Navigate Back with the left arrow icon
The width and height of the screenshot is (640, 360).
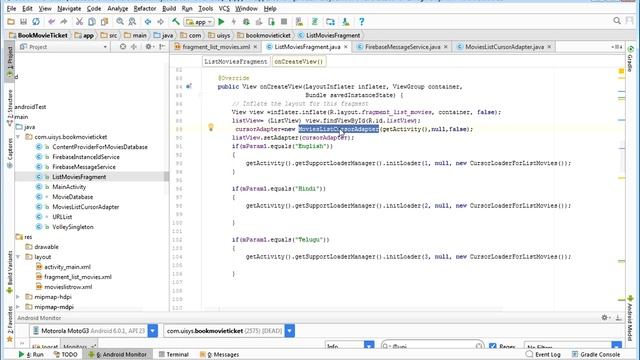pyautogui.click(x=148, y=22)
